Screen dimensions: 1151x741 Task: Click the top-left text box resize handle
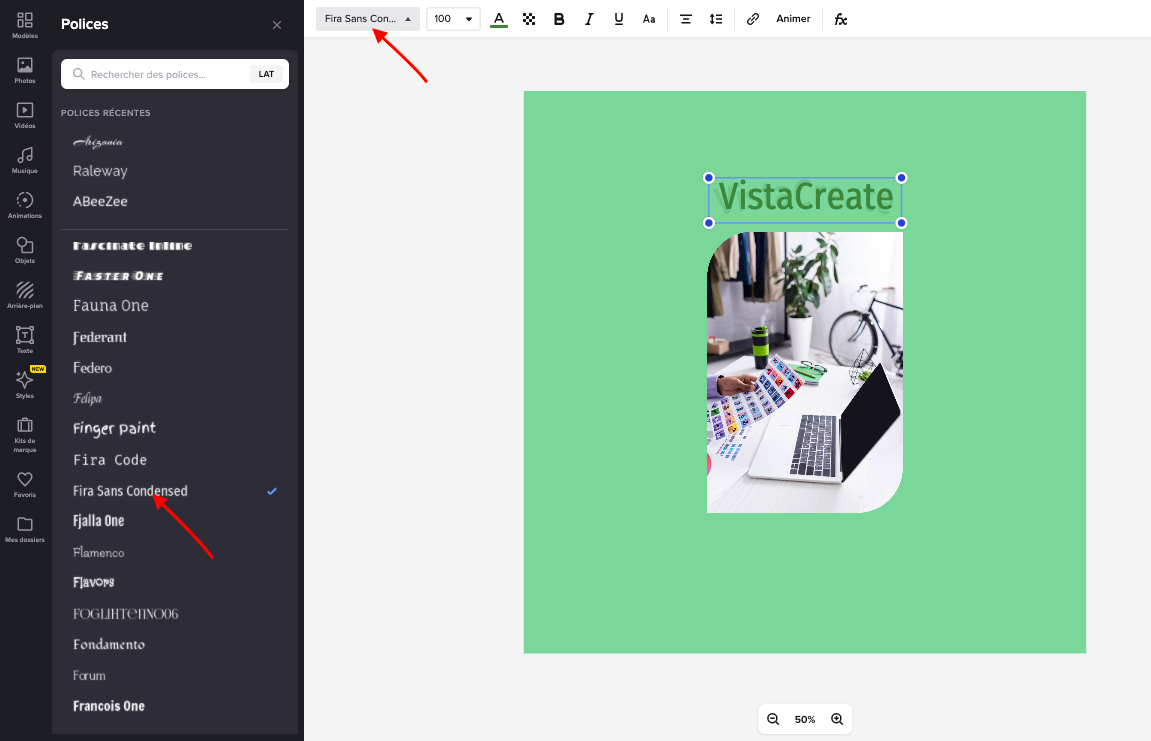pyautogui.click(x=708, y=178)
